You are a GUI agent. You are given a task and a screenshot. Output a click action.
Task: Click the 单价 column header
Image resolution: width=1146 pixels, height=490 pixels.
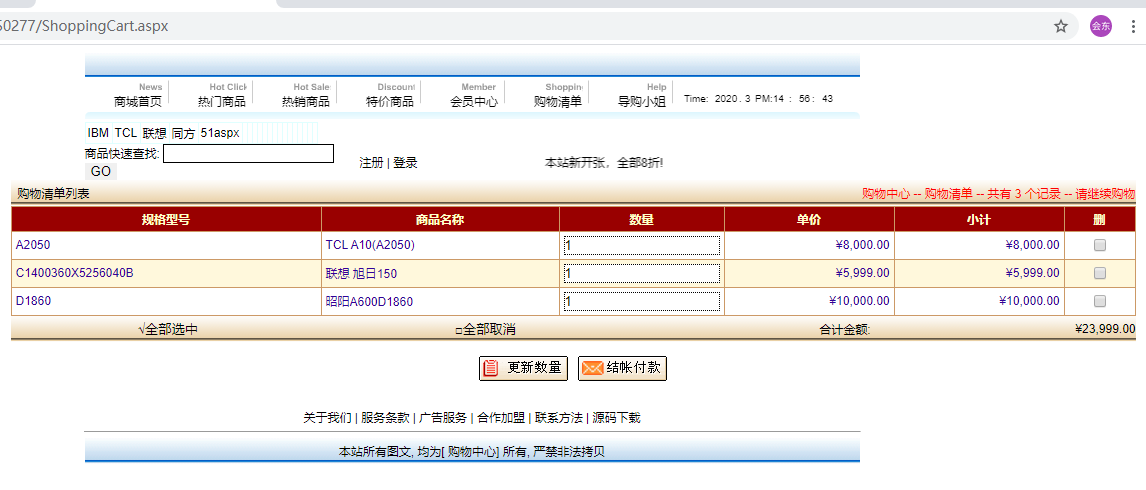[809, 219]
